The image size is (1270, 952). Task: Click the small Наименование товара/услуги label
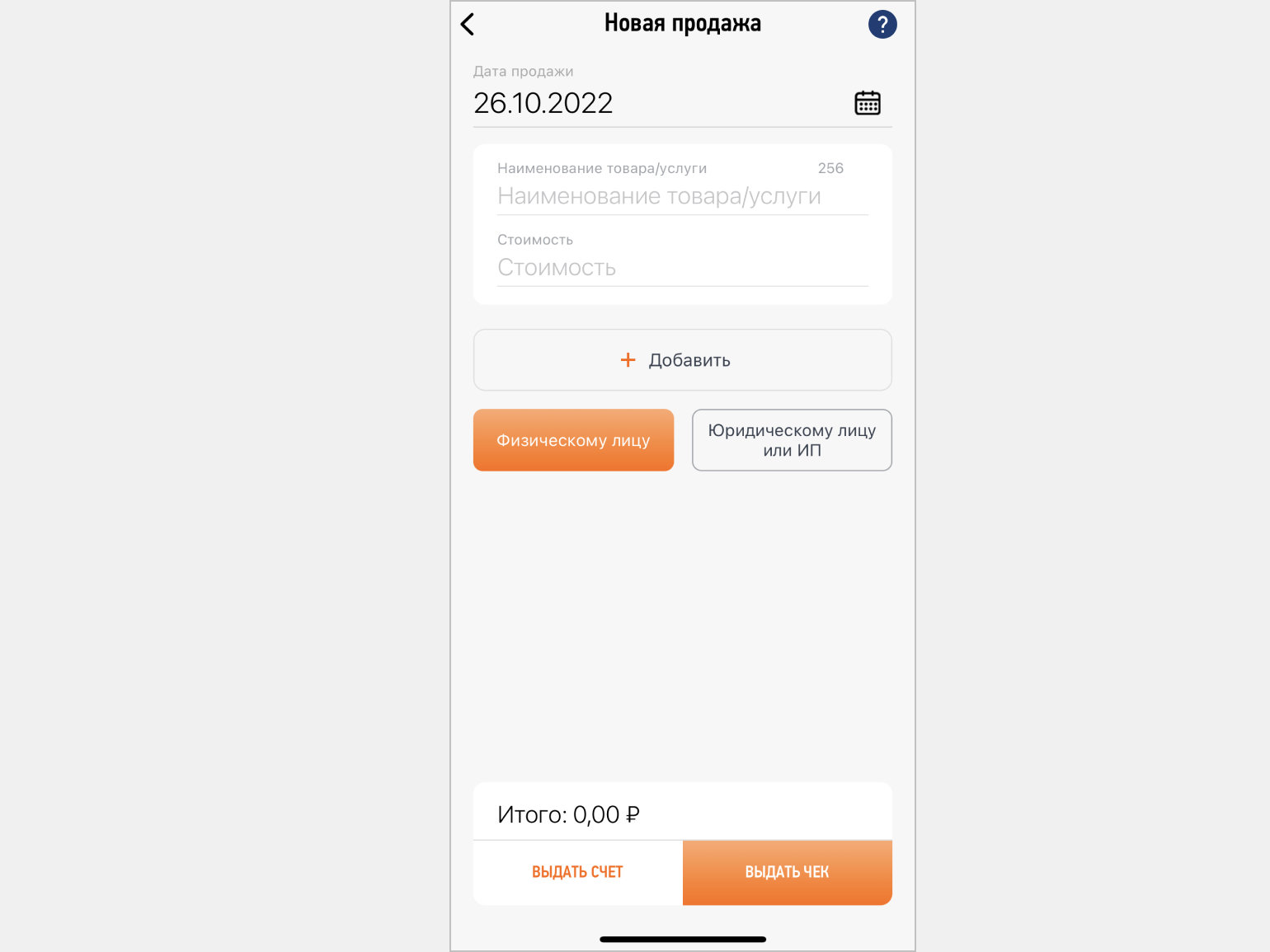(x=602, y=168)
